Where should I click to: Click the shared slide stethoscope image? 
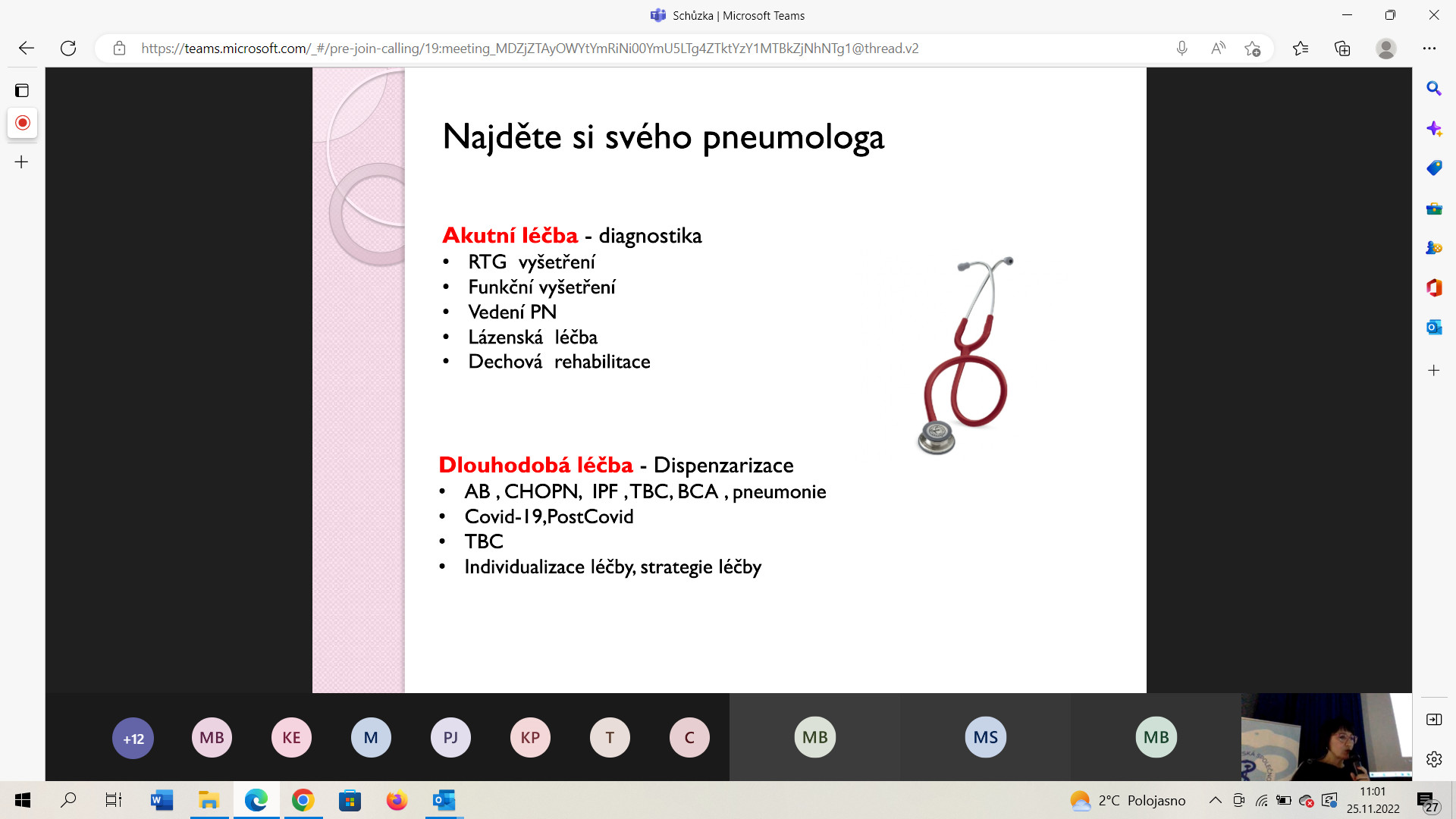click(965, 355)
